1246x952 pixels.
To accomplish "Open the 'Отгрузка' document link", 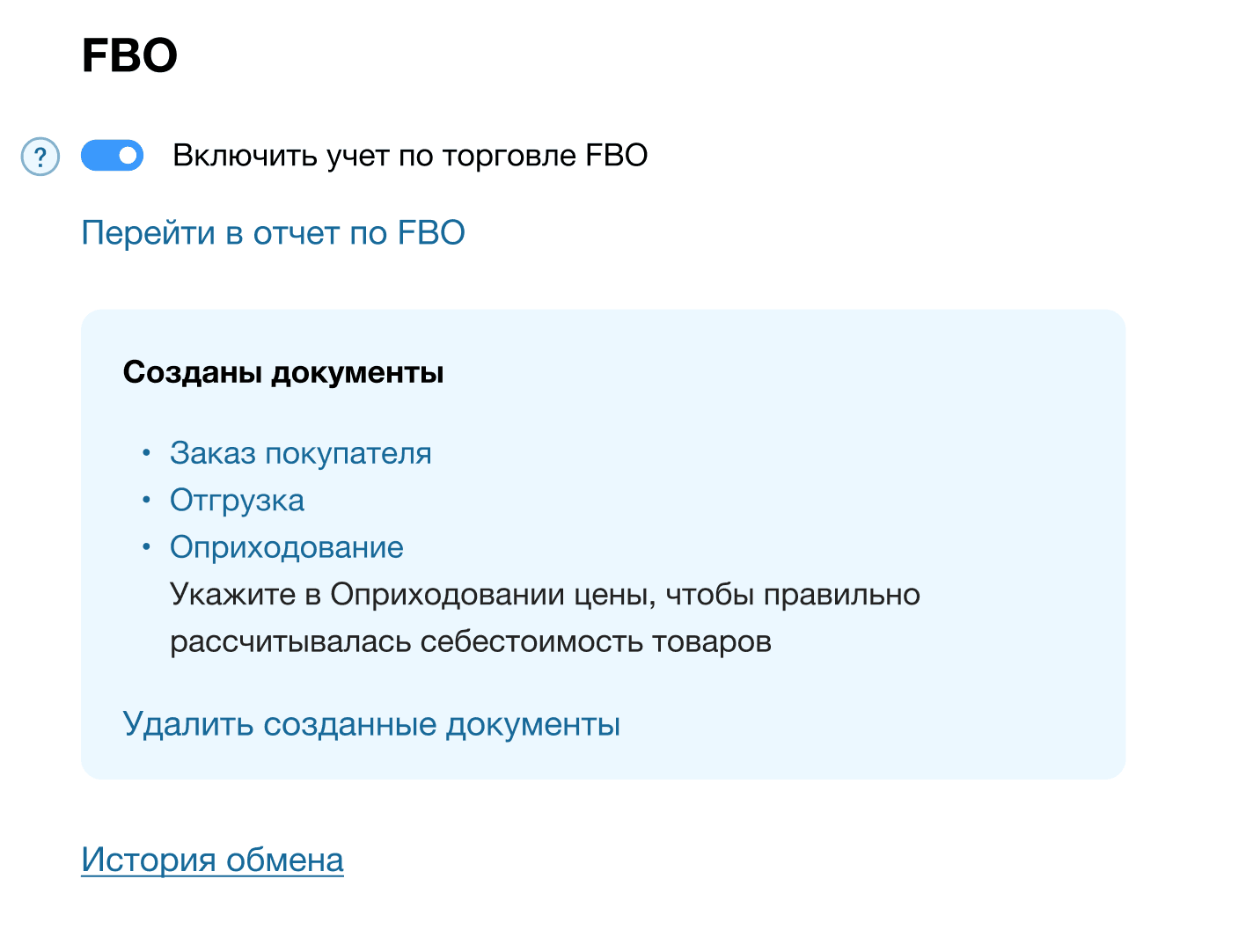I will pos(237,500).
